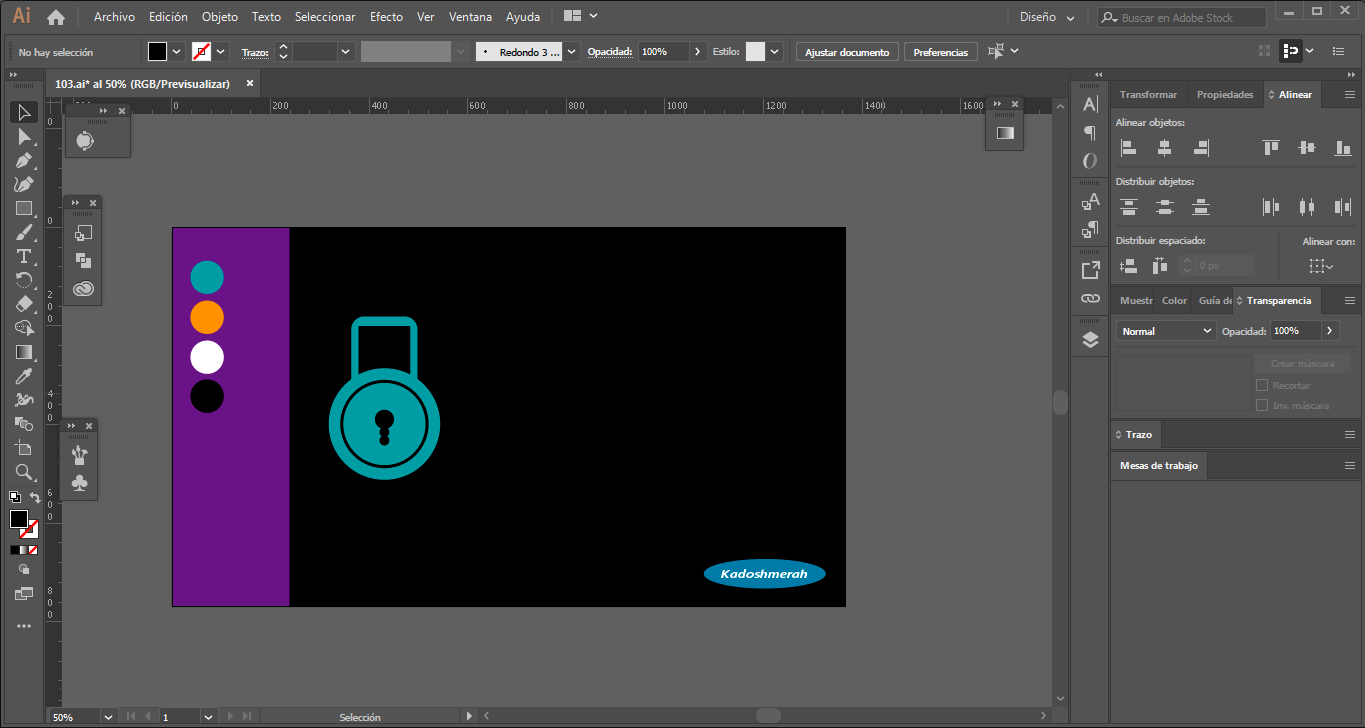Select the Selection tool arrow
Screen dimensions: 1365x728
click(24, 112)
